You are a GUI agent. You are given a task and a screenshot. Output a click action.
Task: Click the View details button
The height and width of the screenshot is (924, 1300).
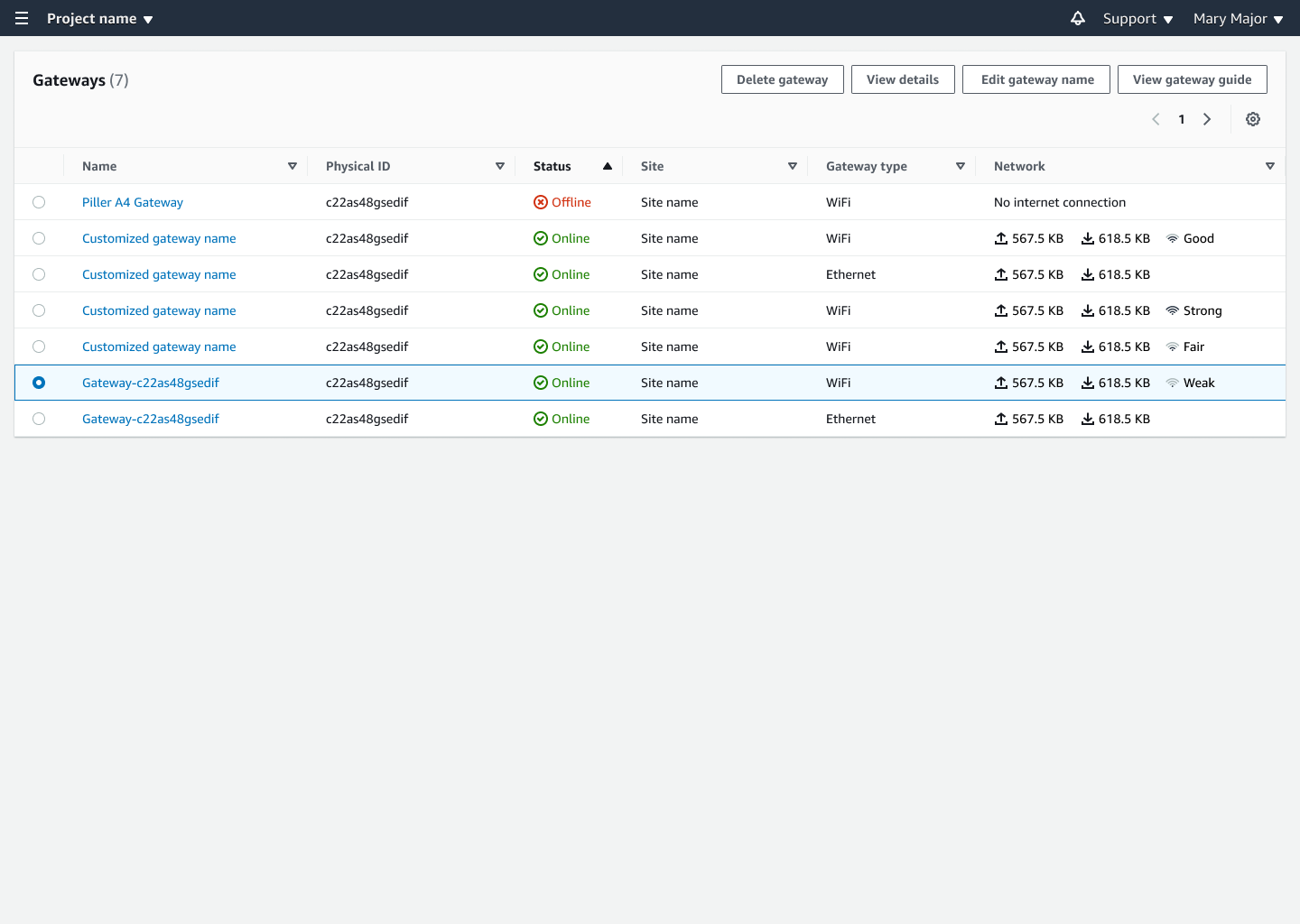(903, 79)
